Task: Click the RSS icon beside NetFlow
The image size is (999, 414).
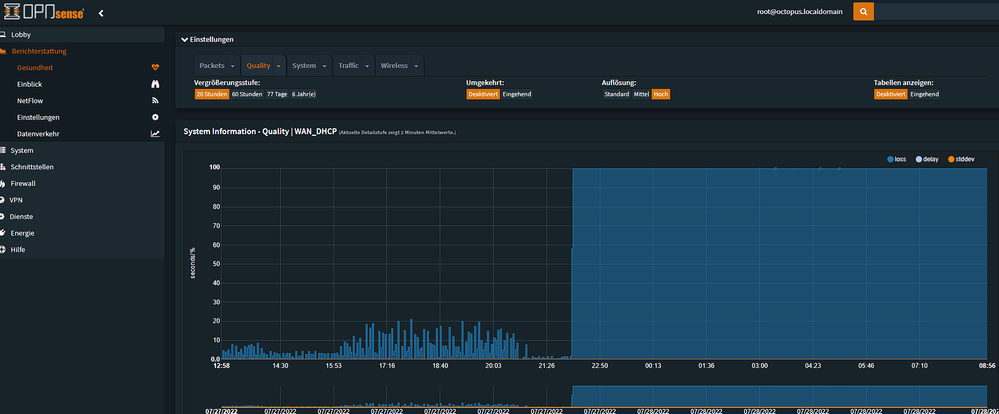Action: pyautogui.click(x=155, y=101)
